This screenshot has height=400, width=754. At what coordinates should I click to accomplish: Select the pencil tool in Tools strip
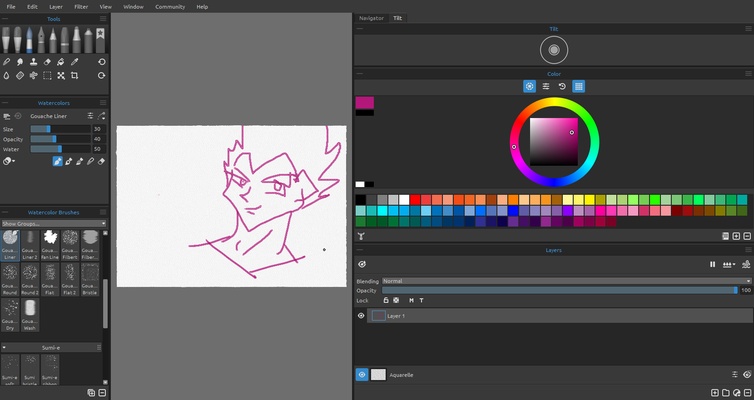point(53,39)
